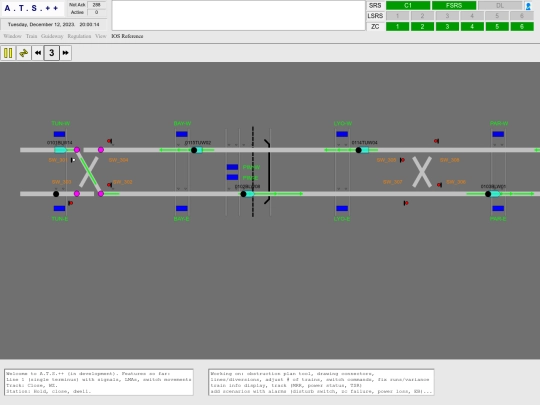Click the red signal below SW_307
The image size is (540, 405).
point(406,203)
